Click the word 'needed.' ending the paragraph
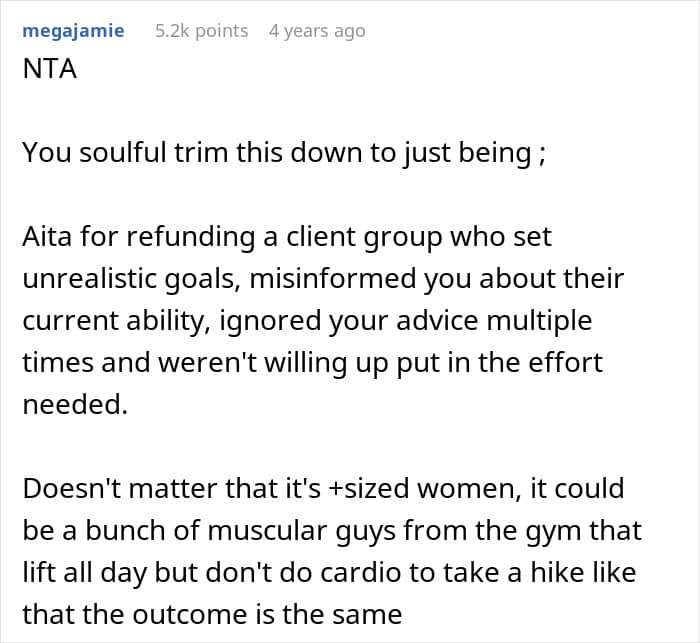700x643 pixels. pyautogui.click(x=75, y=405)
